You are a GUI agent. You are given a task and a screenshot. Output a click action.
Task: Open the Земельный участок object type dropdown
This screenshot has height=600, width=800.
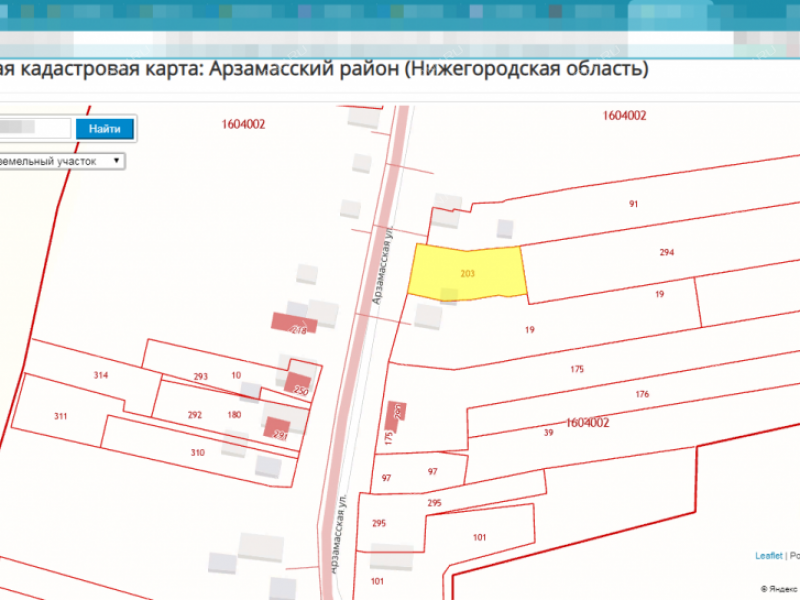pos(60,160)
